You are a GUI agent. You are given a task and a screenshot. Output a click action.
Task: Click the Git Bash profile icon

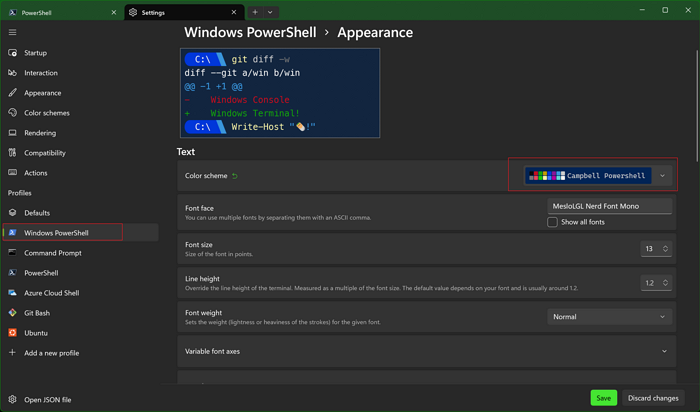pyautogui.click(x=12, y=312)
